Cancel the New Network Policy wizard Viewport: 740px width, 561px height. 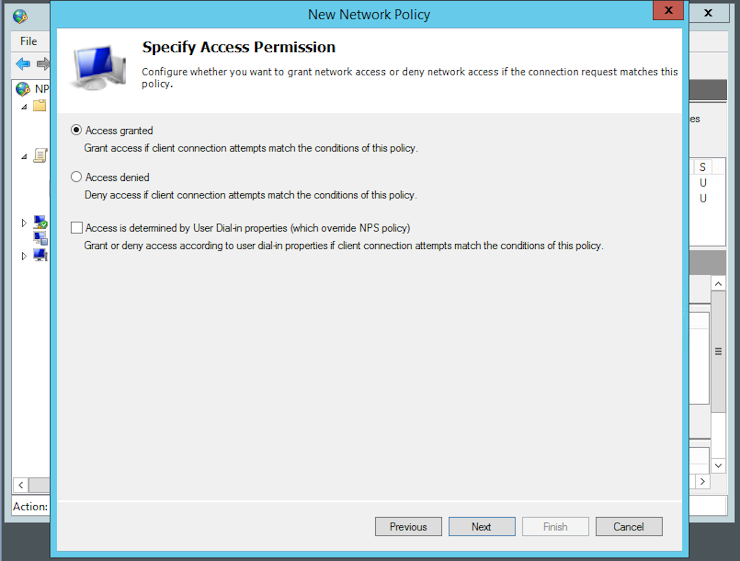629,527
